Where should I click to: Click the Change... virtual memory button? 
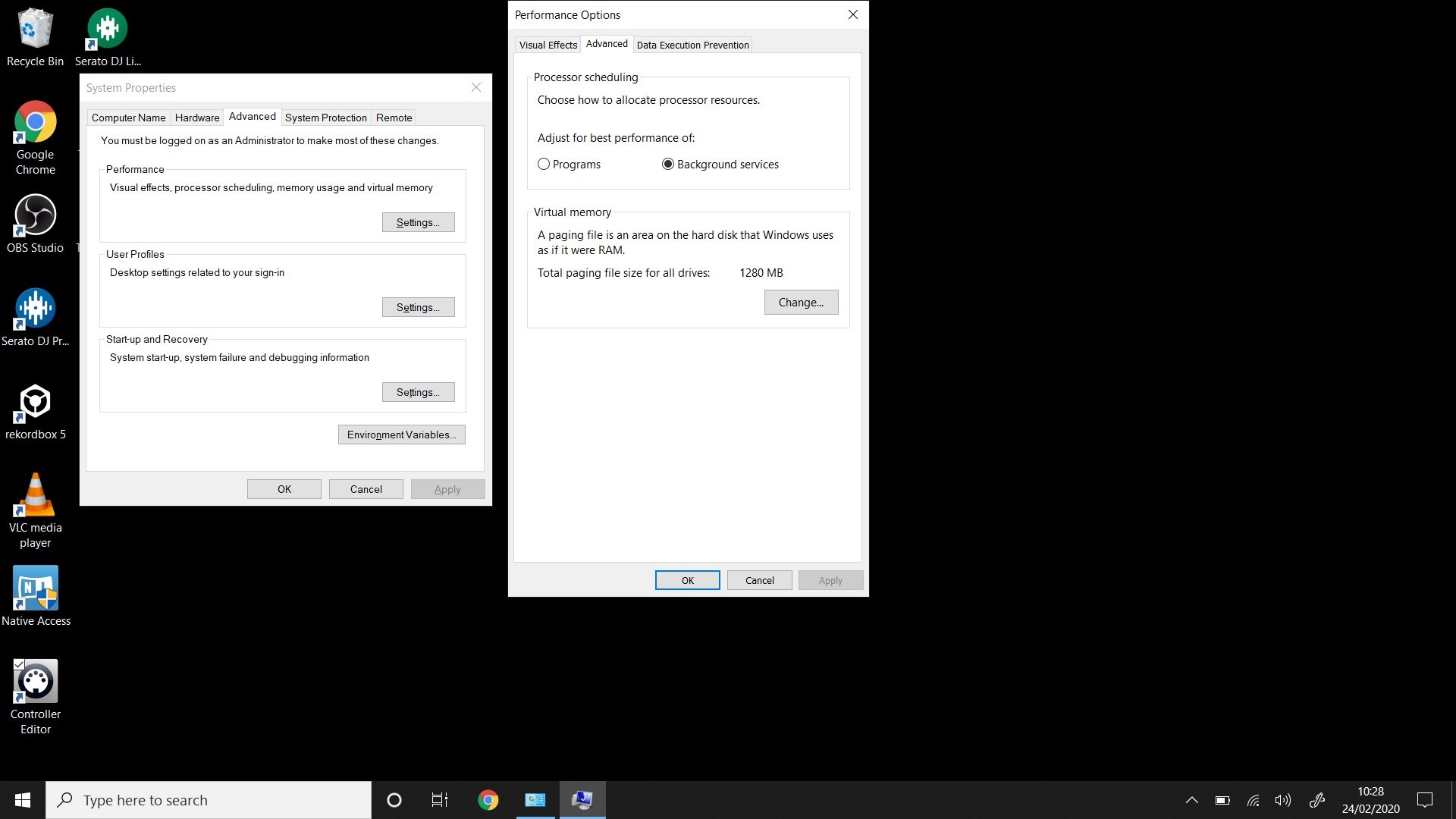tap(801, 302)
